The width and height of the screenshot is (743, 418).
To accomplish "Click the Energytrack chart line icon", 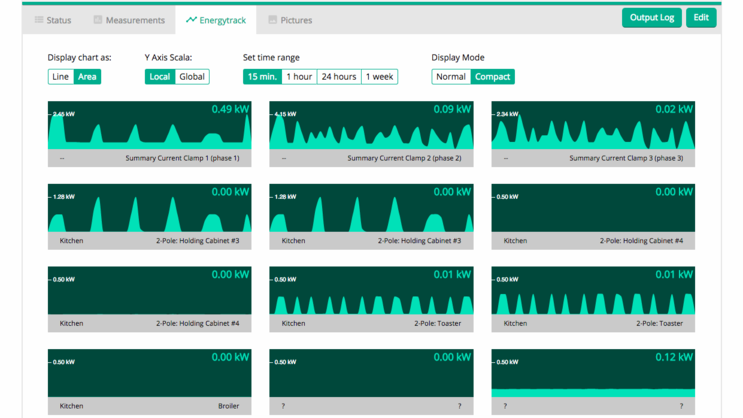I will click(x=191, y=19).
